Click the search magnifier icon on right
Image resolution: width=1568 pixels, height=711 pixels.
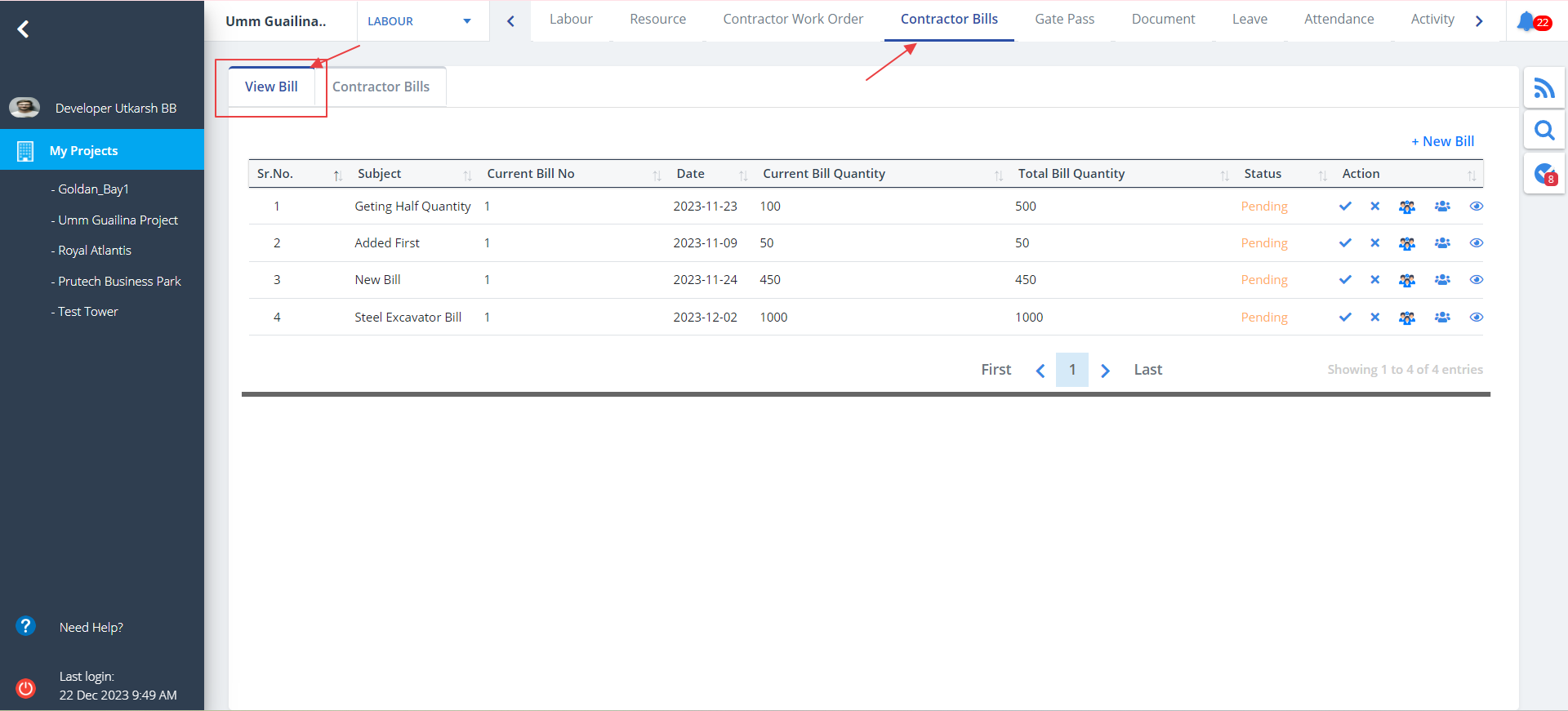tap(1543, 131)
